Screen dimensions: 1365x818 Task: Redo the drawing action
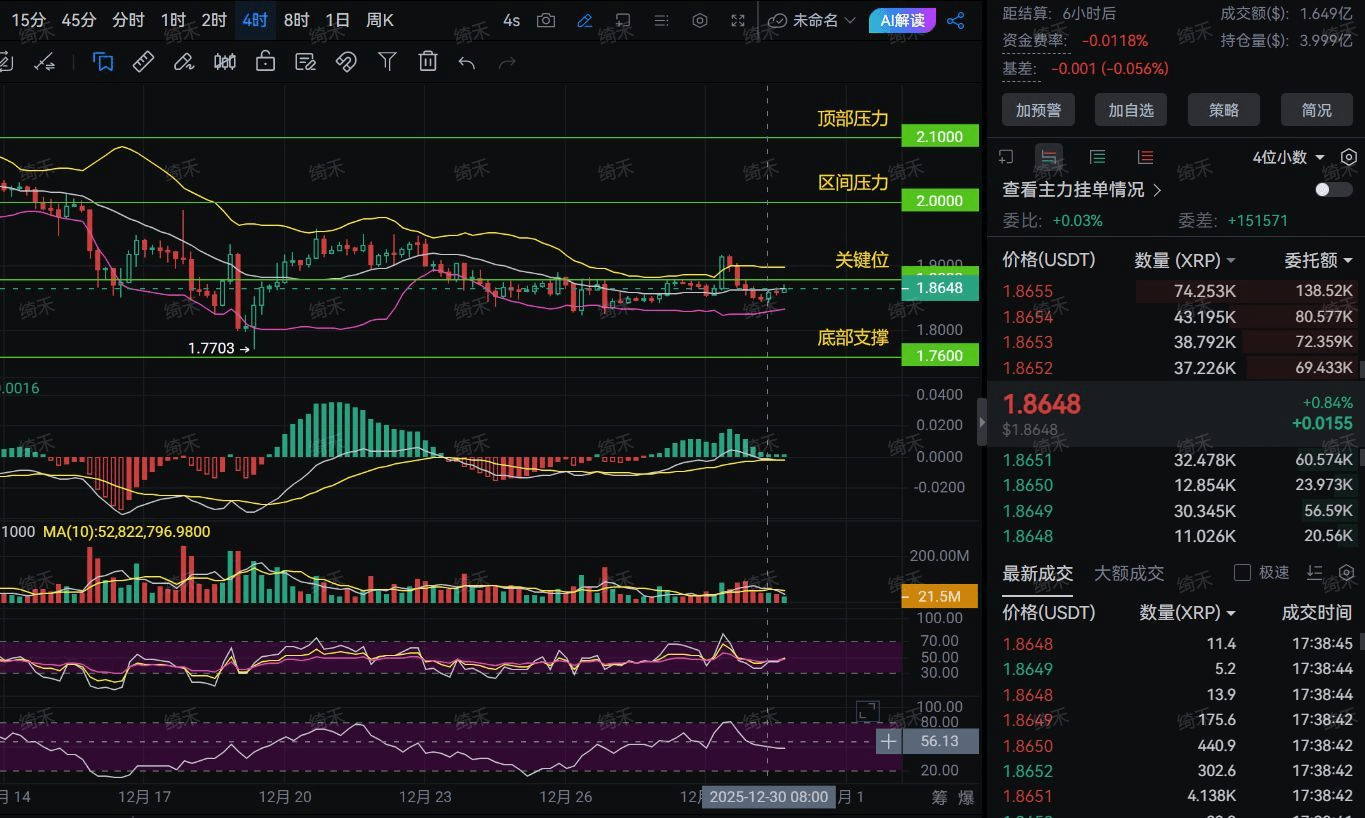(x=507, y=63)
